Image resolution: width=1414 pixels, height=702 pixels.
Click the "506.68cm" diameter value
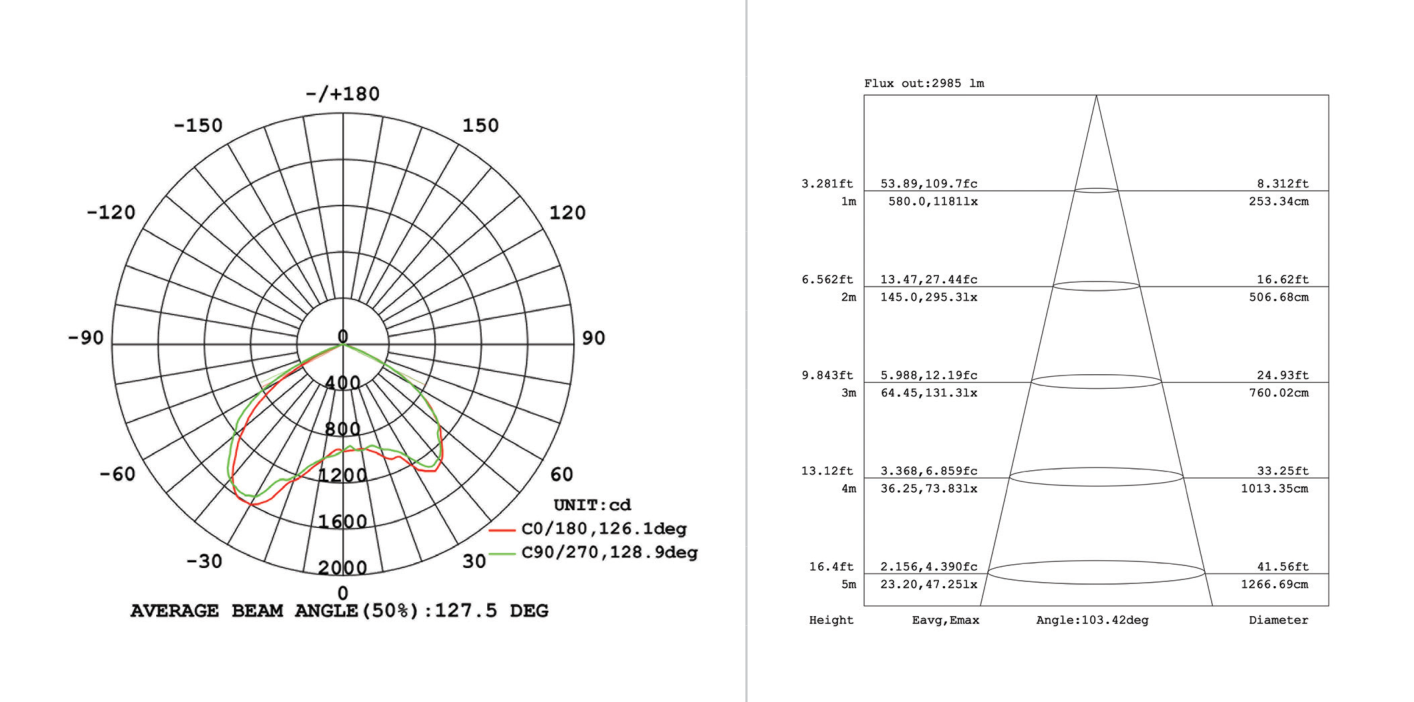point(1278,297)
